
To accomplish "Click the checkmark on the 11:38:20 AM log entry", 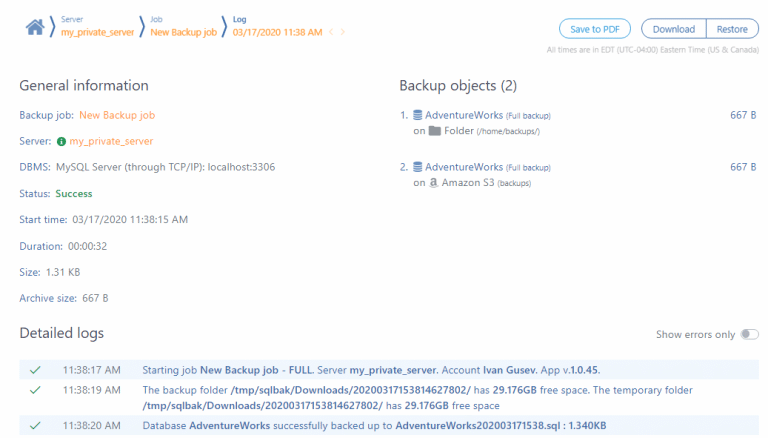I will (35, 425).
